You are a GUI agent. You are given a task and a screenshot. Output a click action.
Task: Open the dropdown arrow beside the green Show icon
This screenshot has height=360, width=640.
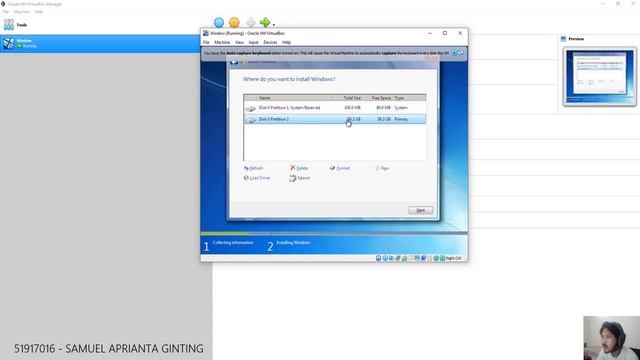pos(274,24)
